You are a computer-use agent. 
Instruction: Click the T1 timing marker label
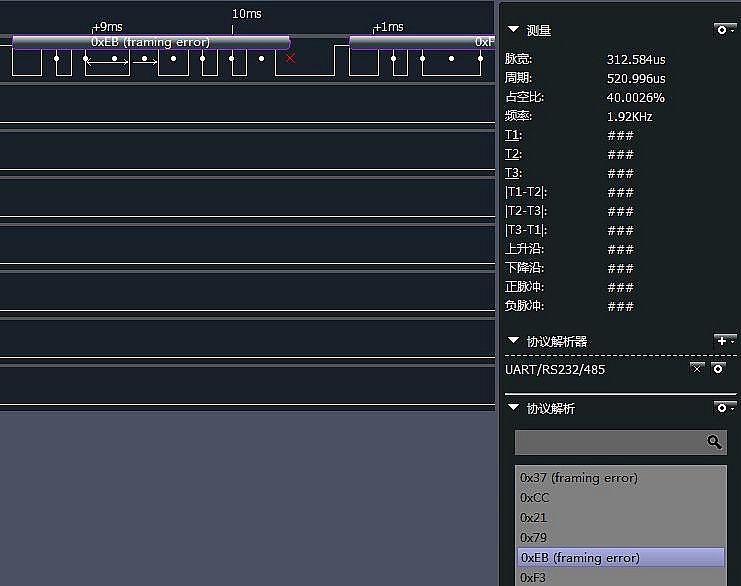coord(512,135)
